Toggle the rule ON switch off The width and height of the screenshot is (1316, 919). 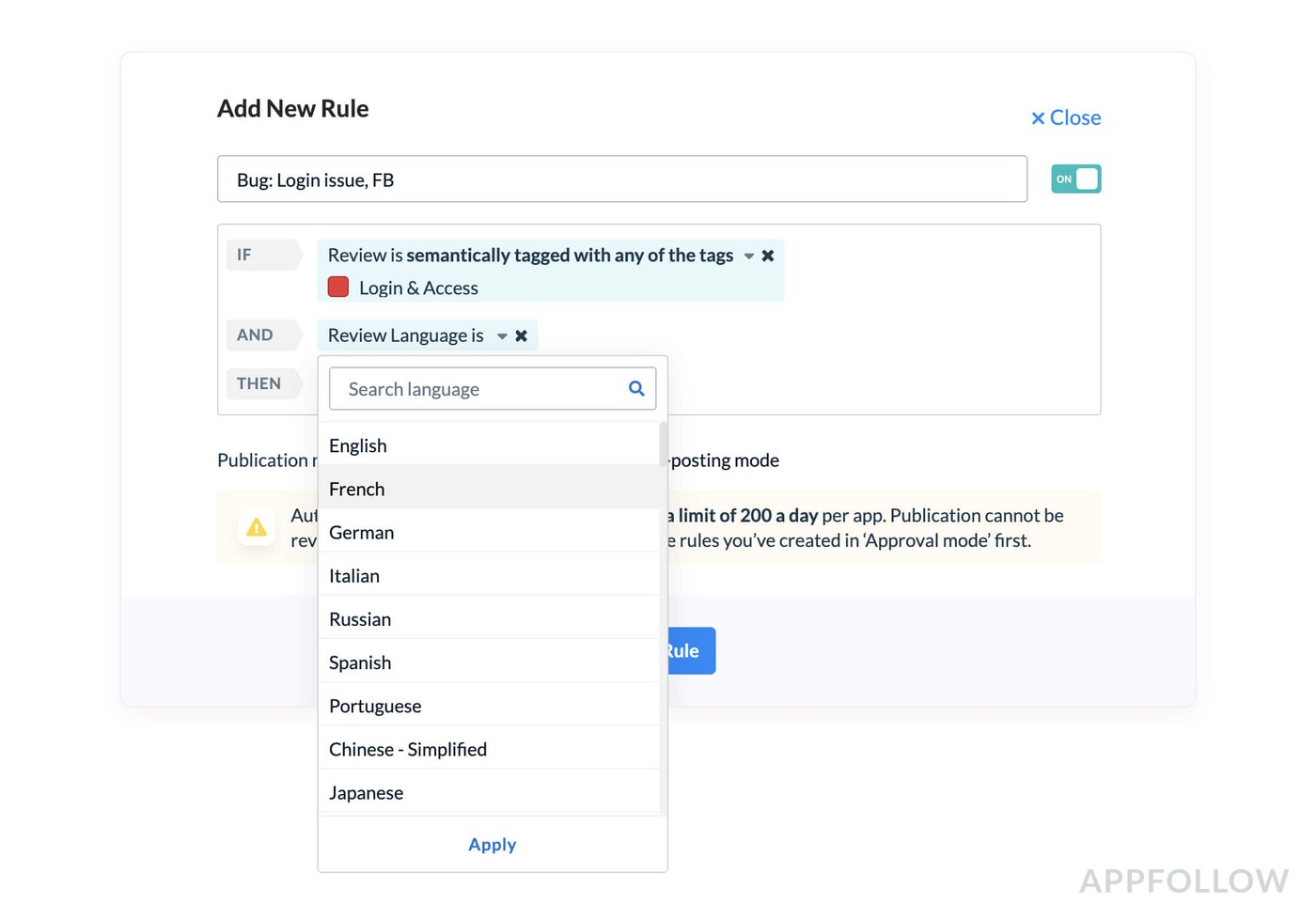coord(1075,179)
